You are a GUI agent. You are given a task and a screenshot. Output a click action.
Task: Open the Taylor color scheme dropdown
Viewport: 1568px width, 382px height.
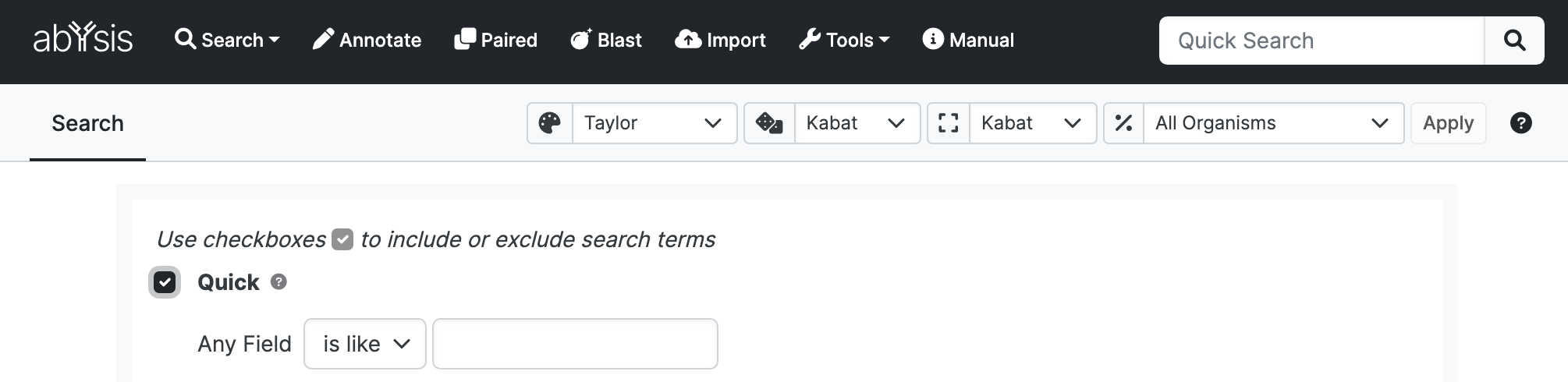point(655,123)
